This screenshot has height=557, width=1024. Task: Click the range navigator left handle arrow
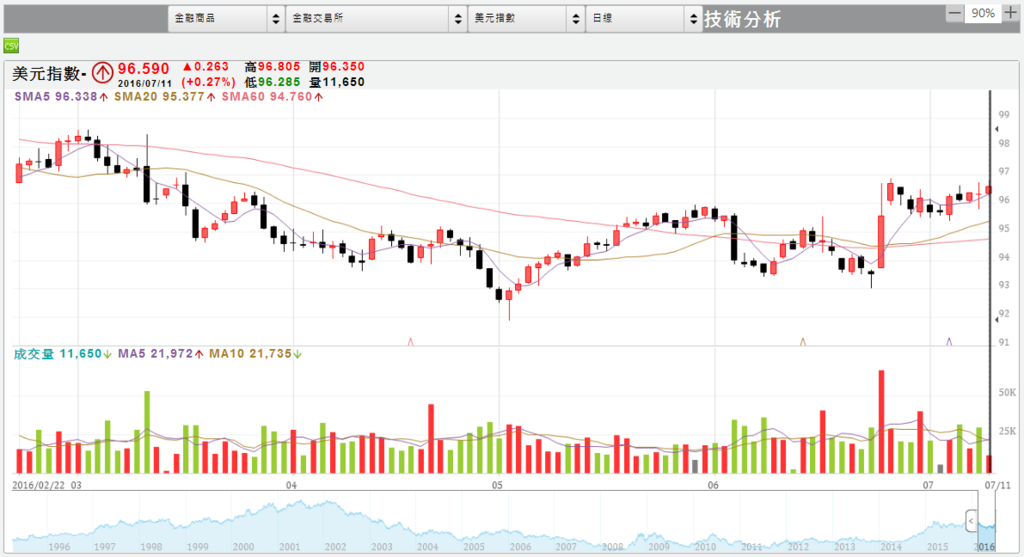coord(971,521)
